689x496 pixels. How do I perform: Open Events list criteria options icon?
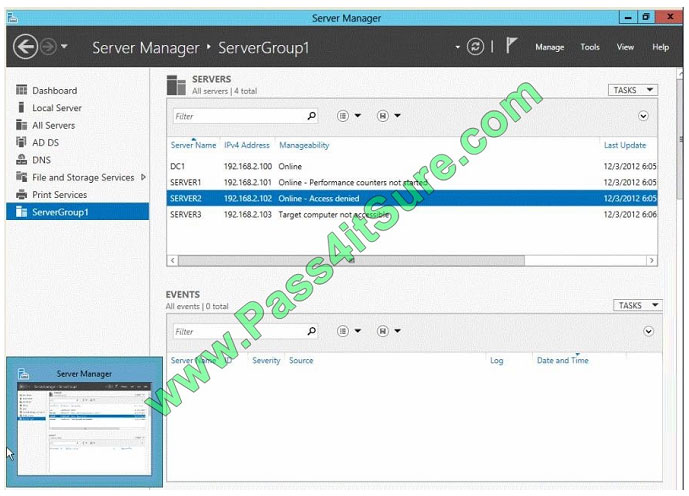[x=343, y=331]
